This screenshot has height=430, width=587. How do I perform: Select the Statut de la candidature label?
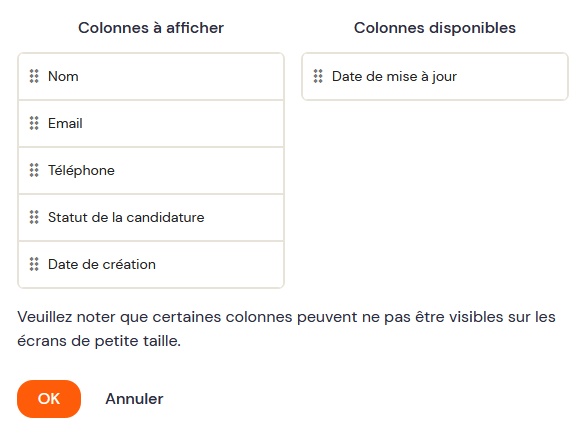126,217
